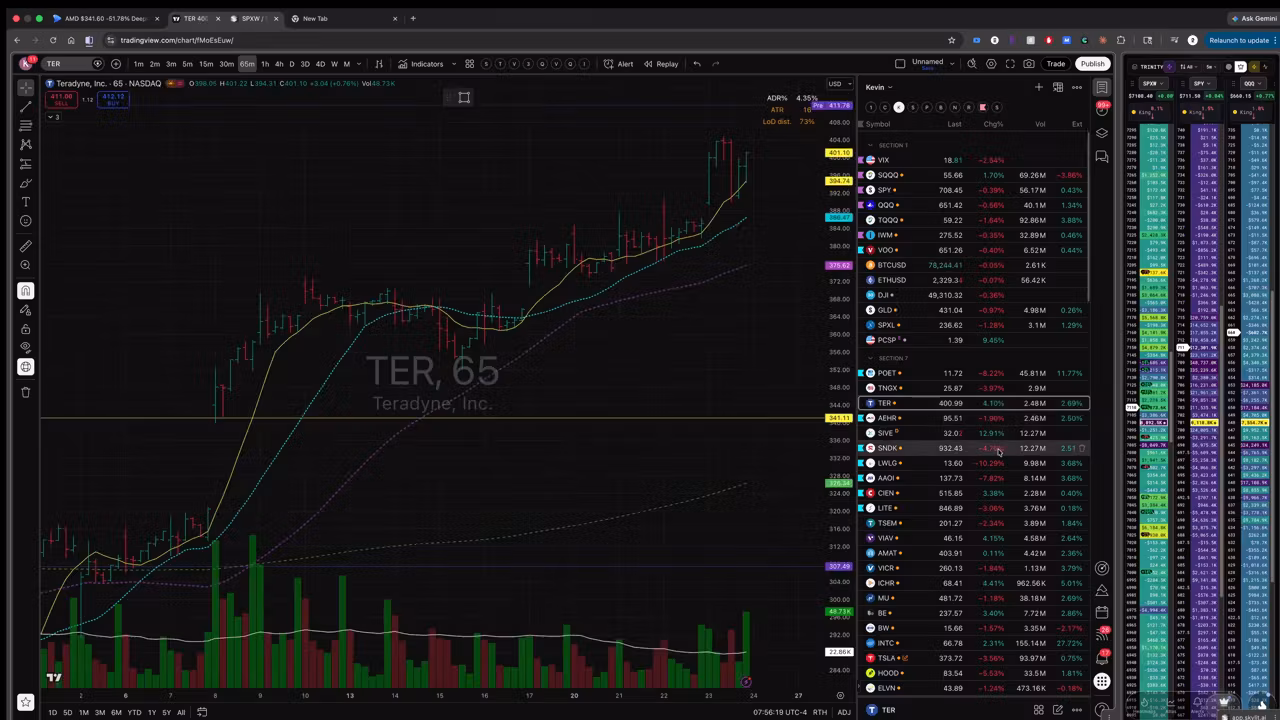Remove drawings with the trash icon

(26, 392)
